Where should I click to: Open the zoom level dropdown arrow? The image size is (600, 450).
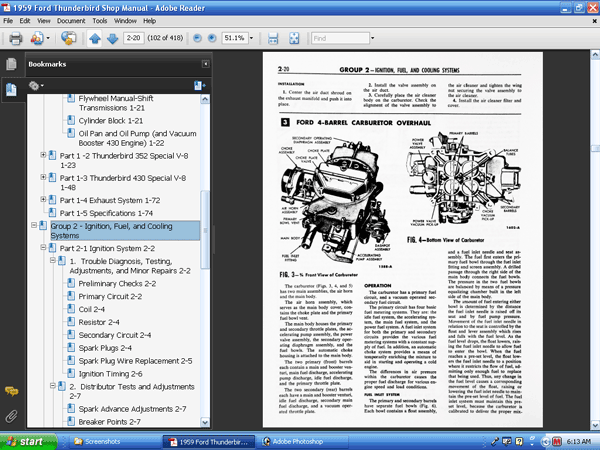[x=251, y=38]
